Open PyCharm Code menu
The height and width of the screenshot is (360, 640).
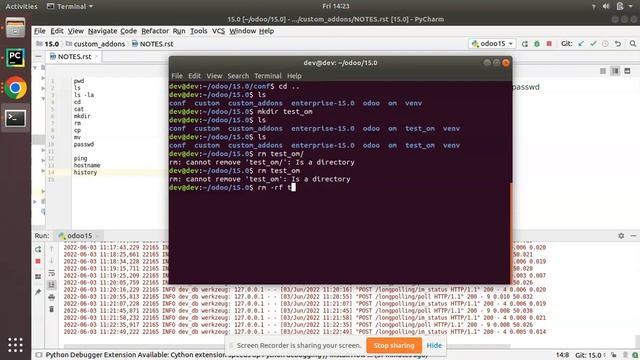pos(128,31)
